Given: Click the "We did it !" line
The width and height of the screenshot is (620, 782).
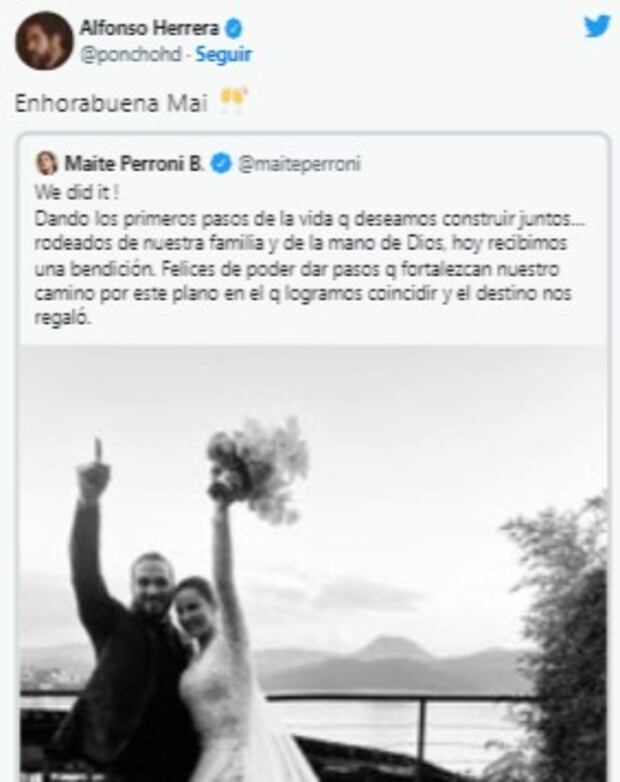Looking at the screenshot, I should click(x=77, y=193).
